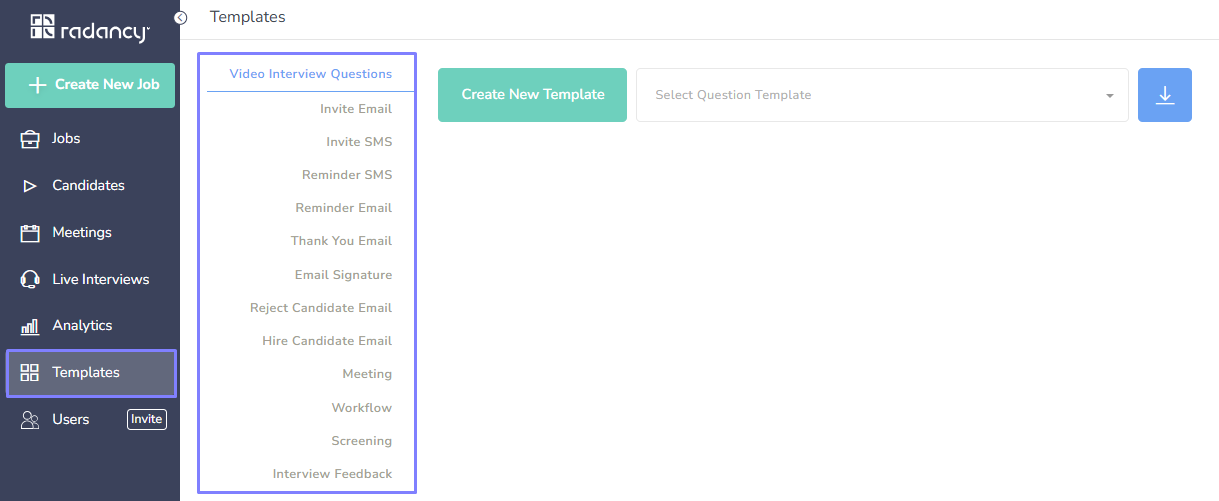Open Candidates via the play icon
The height and width of the screenshot is (501, 1219).
click(x=30, y=186)
